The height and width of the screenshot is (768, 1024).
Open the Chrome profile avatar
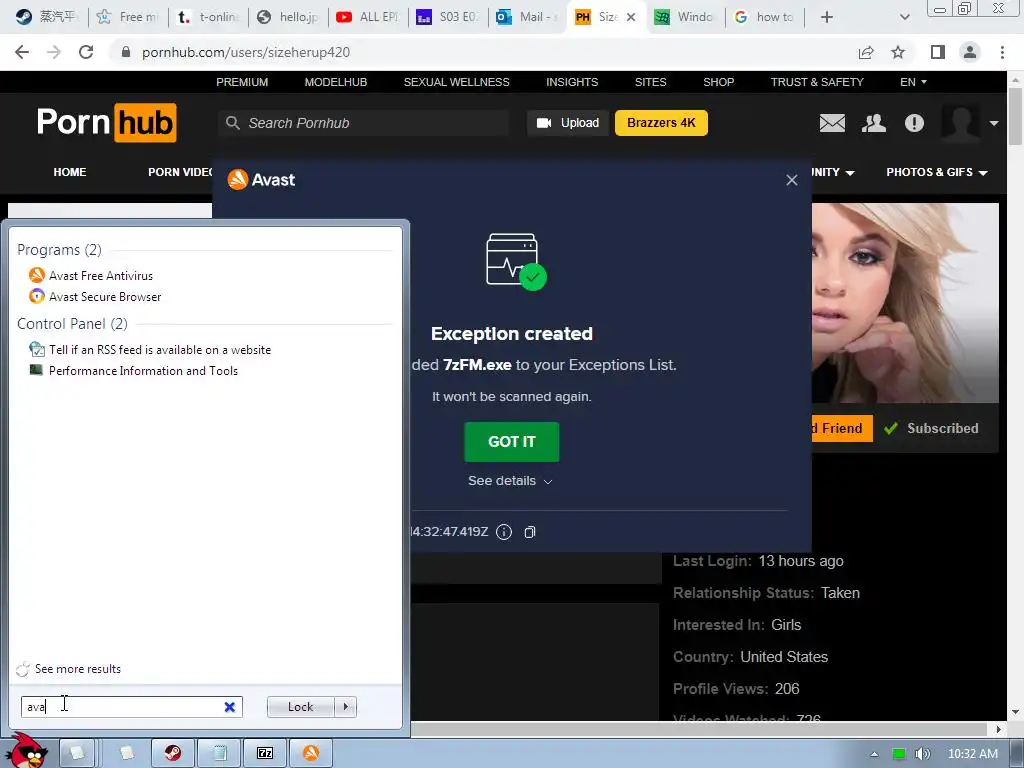click(970, 52)
